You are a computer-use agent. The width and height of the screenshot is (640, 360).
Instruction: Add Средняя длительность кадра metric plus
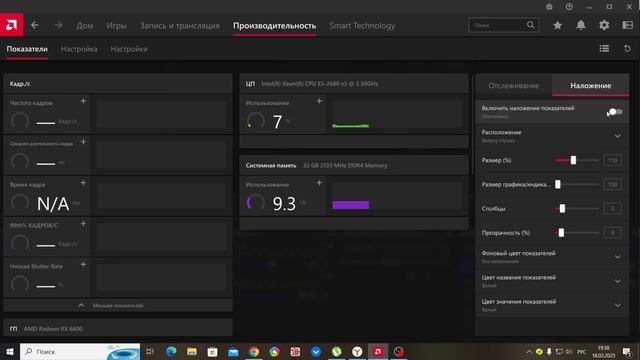click(x=83, y=142)
